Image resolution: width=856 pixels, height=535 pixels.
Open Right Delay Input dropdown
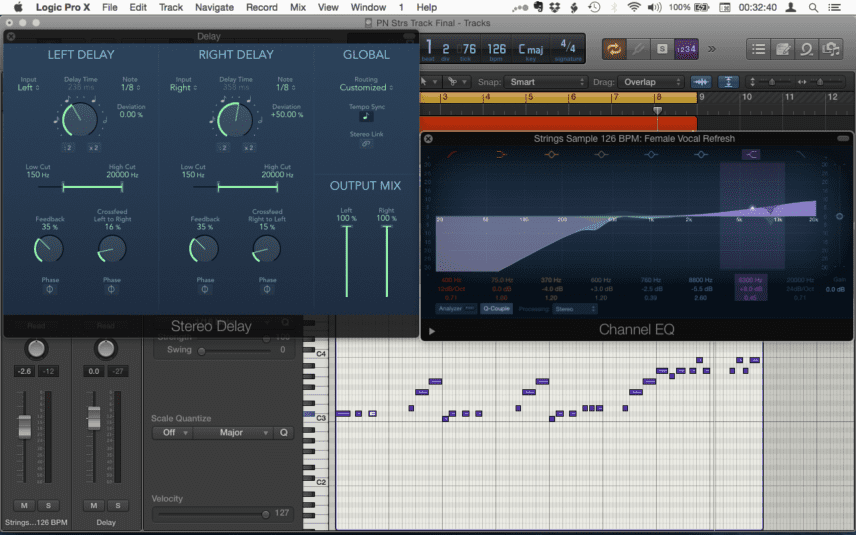pyautogui.click(x=183, y=87)
